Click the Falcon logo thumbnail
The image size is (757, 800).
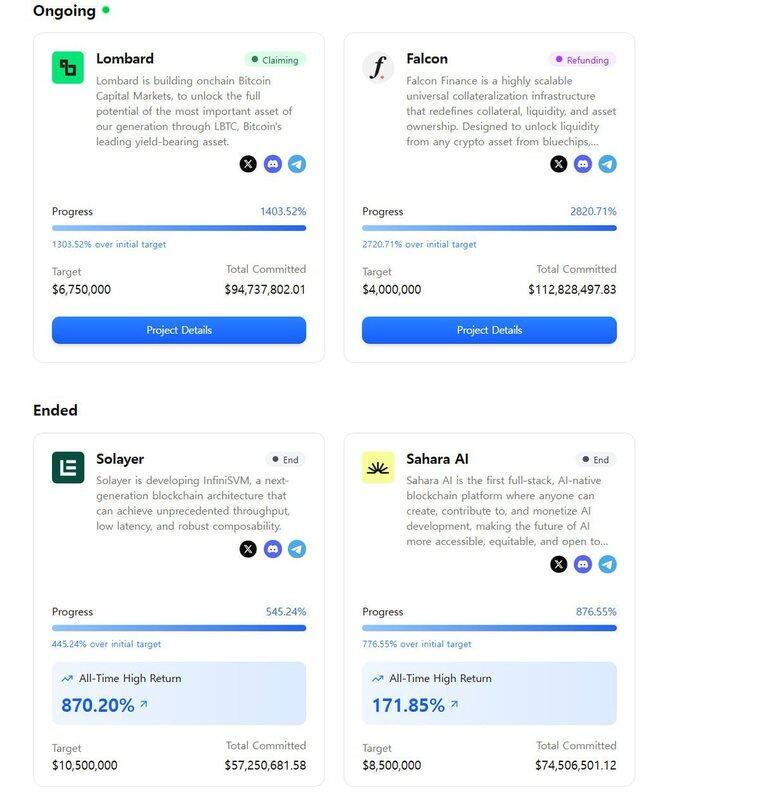378,67
